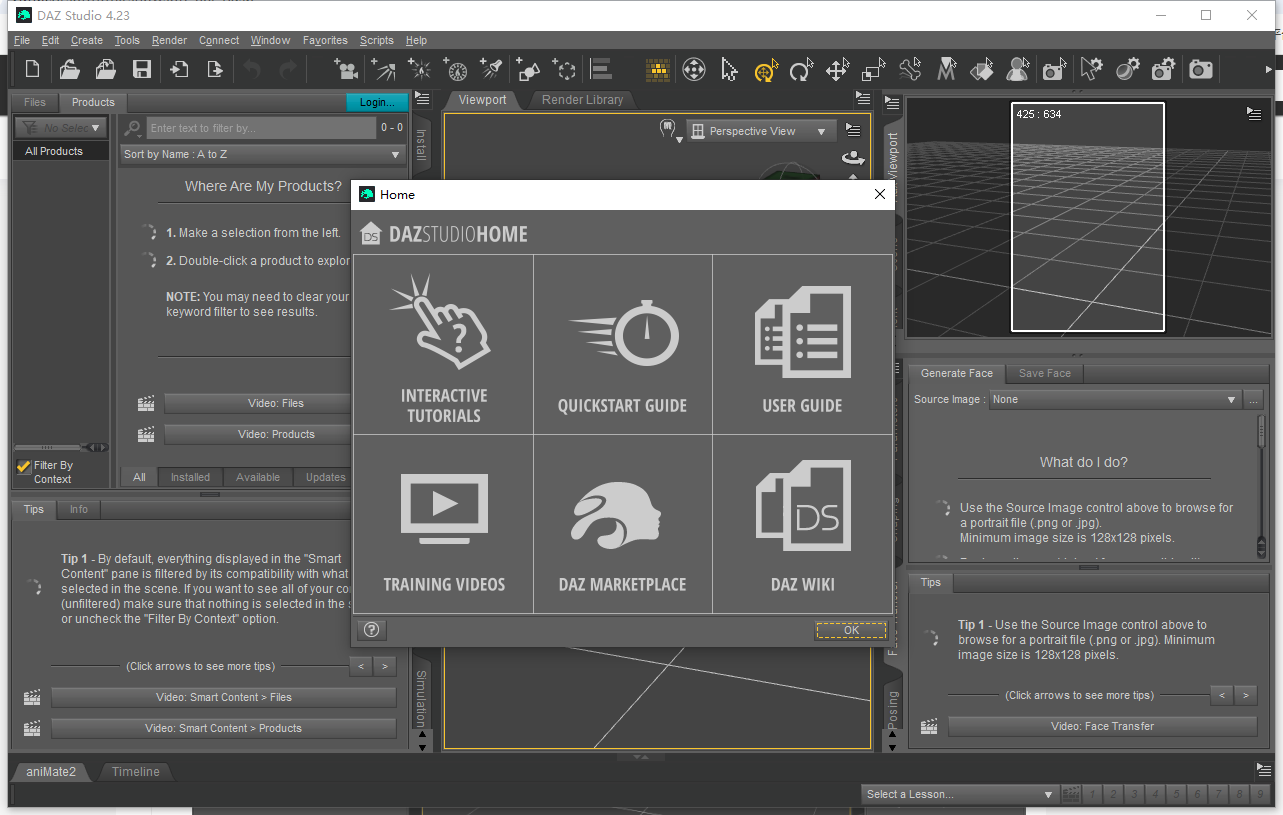Click the Login button above All Products
This screenshot has height=815, width=1283.
point(377,101)
